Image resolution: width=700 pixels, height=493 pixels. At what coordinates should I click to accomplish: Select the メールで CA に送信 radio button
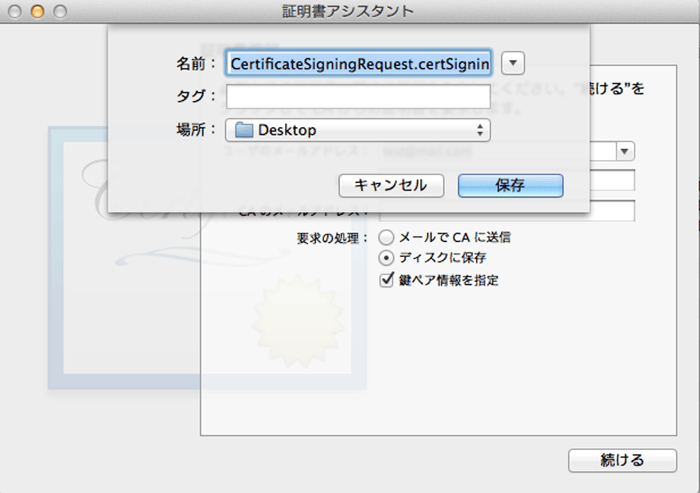click(x=386, y=238)
